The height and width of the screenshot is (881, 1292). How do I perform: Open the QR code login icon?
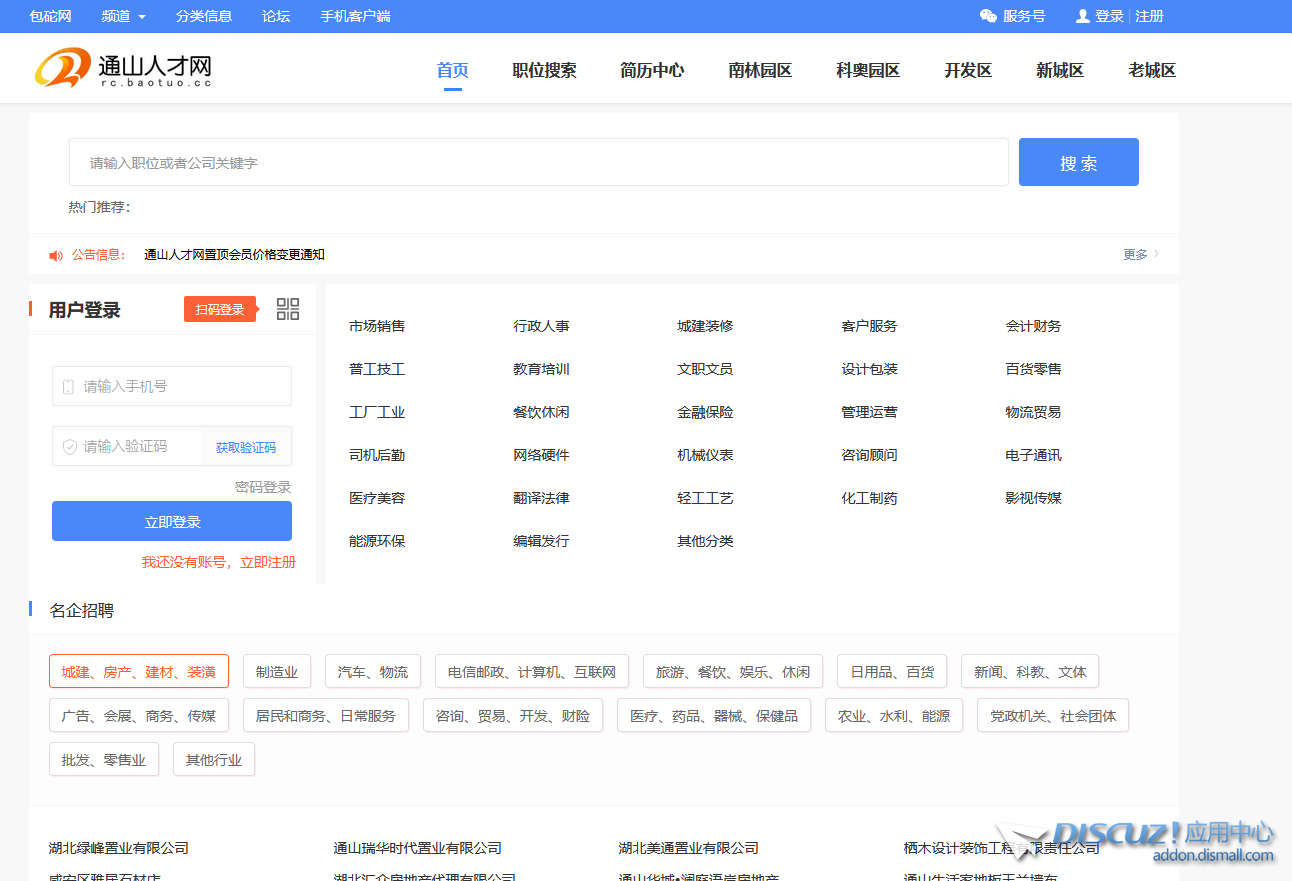tap(288, 309)
